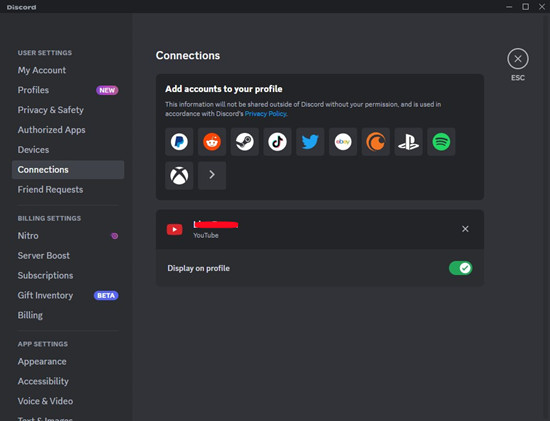Connect a TikTok account
The image size is (550, 421).
pyautogui.click(x=277, y=142)
